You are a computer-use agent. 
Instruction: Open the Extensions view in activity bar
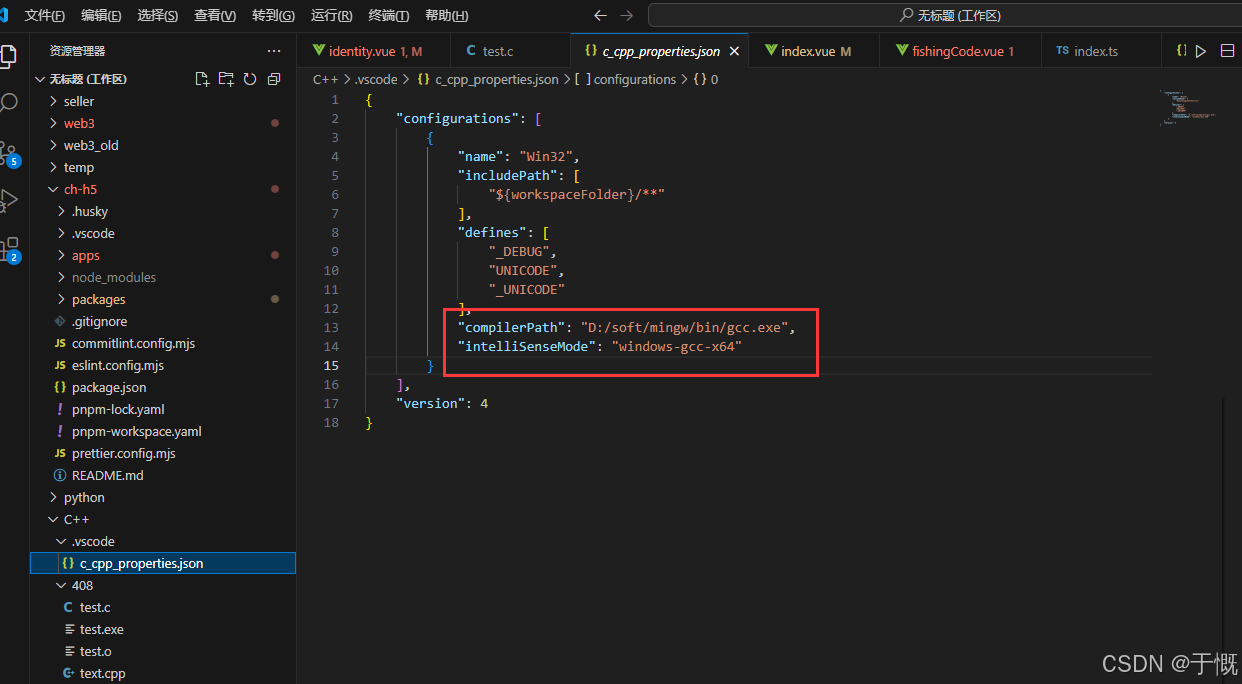click(x=9, y=247)
